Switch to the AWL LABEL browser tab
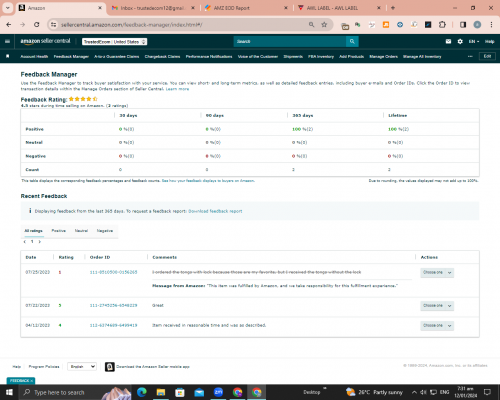 [338, 8]
